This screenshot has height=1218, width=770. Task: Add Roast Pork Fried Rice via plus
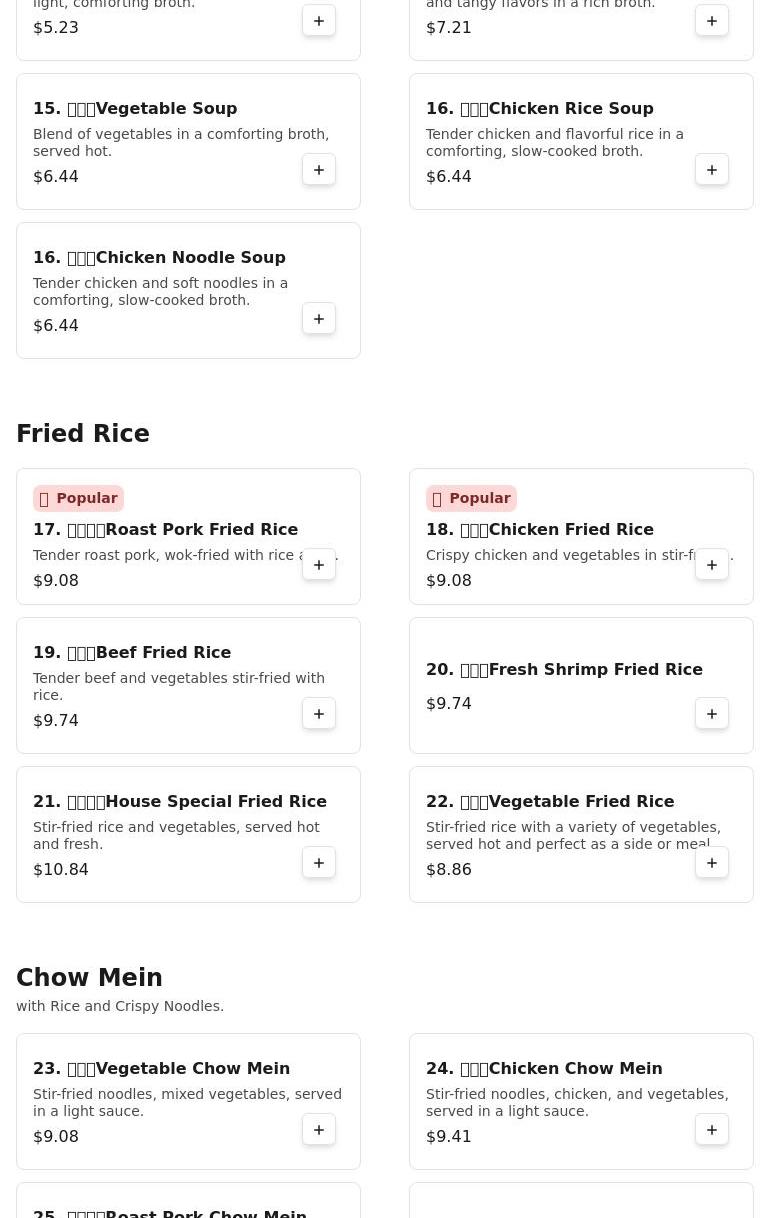(x=319, y=565)
